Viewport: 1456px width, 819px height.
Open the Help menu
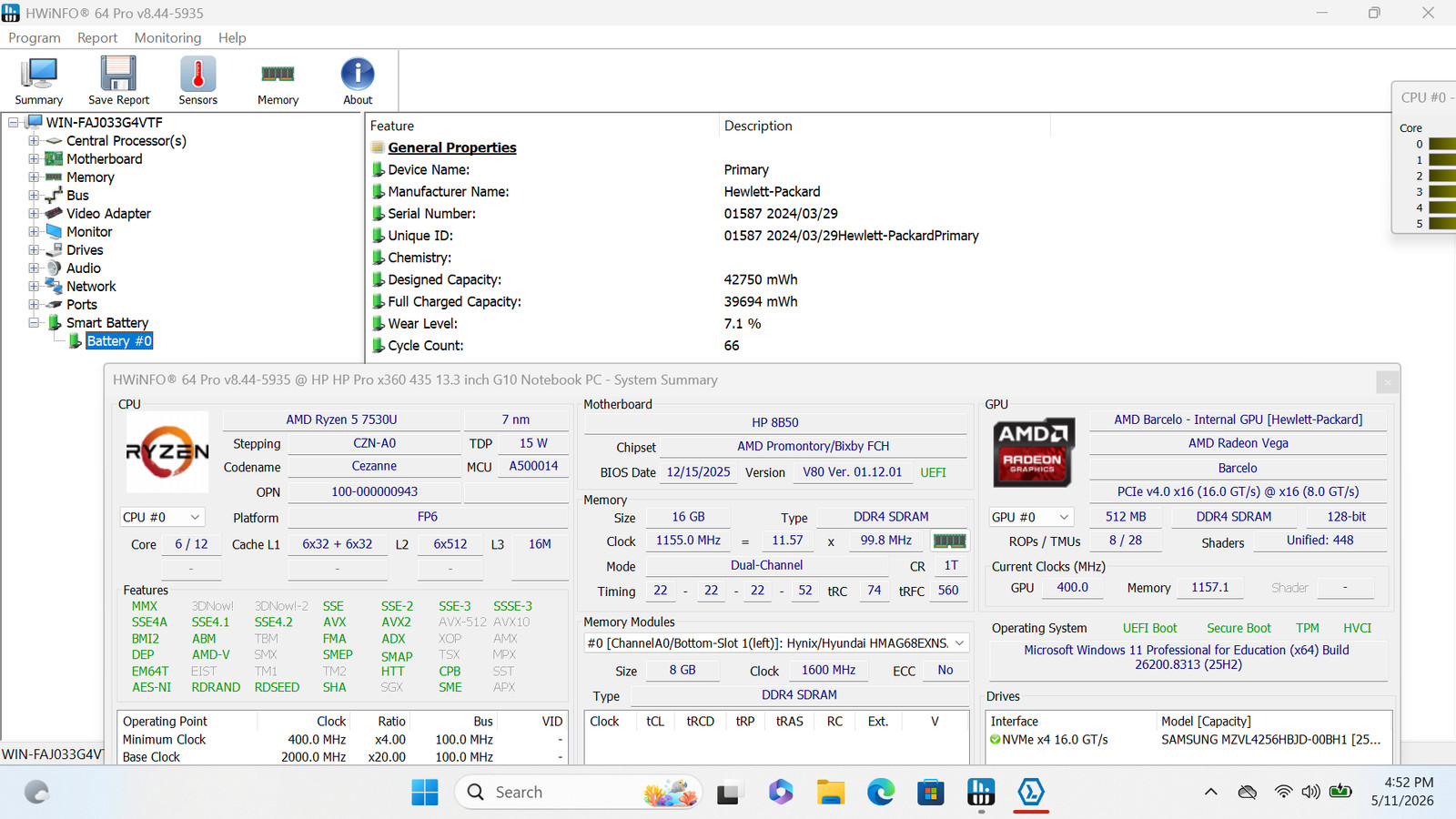pos(232,37)
